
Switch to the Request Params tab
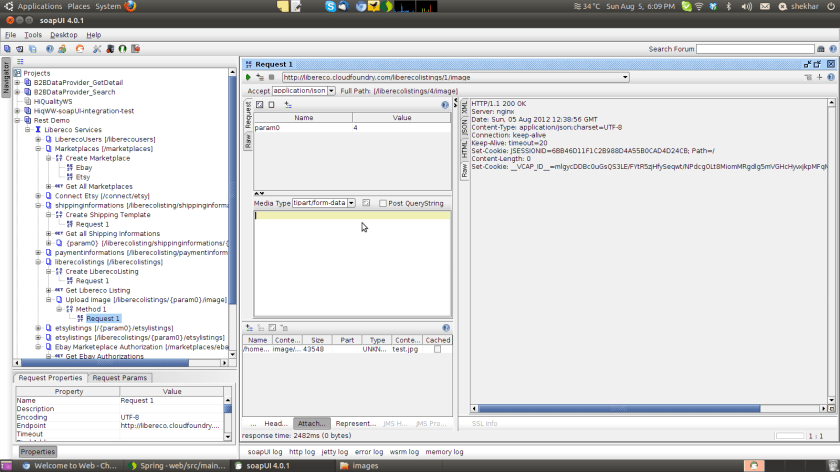[120, 378]
